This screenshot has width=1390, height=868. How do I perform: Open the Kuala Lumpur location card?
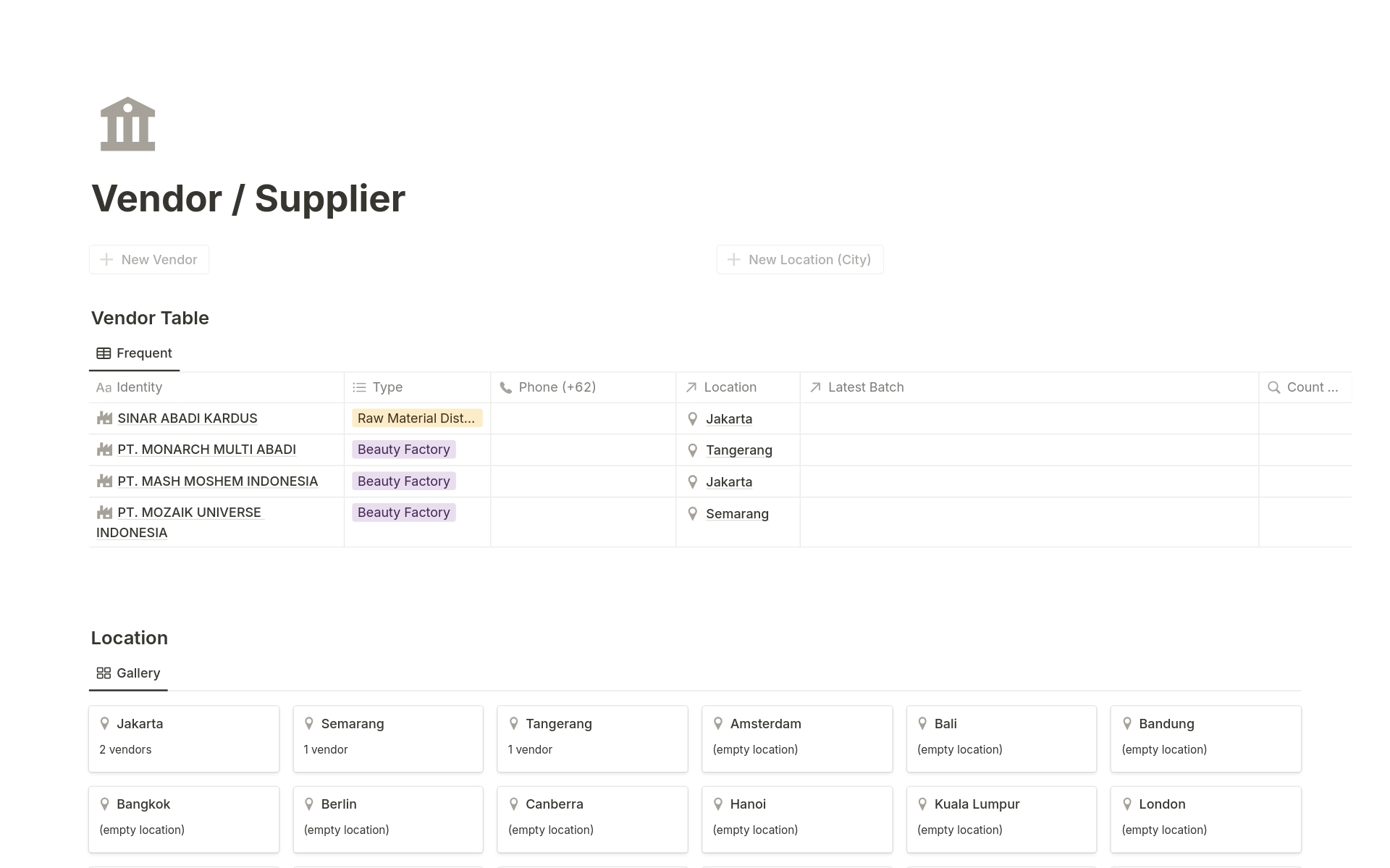pyautogui.click(x=977, y=804)
